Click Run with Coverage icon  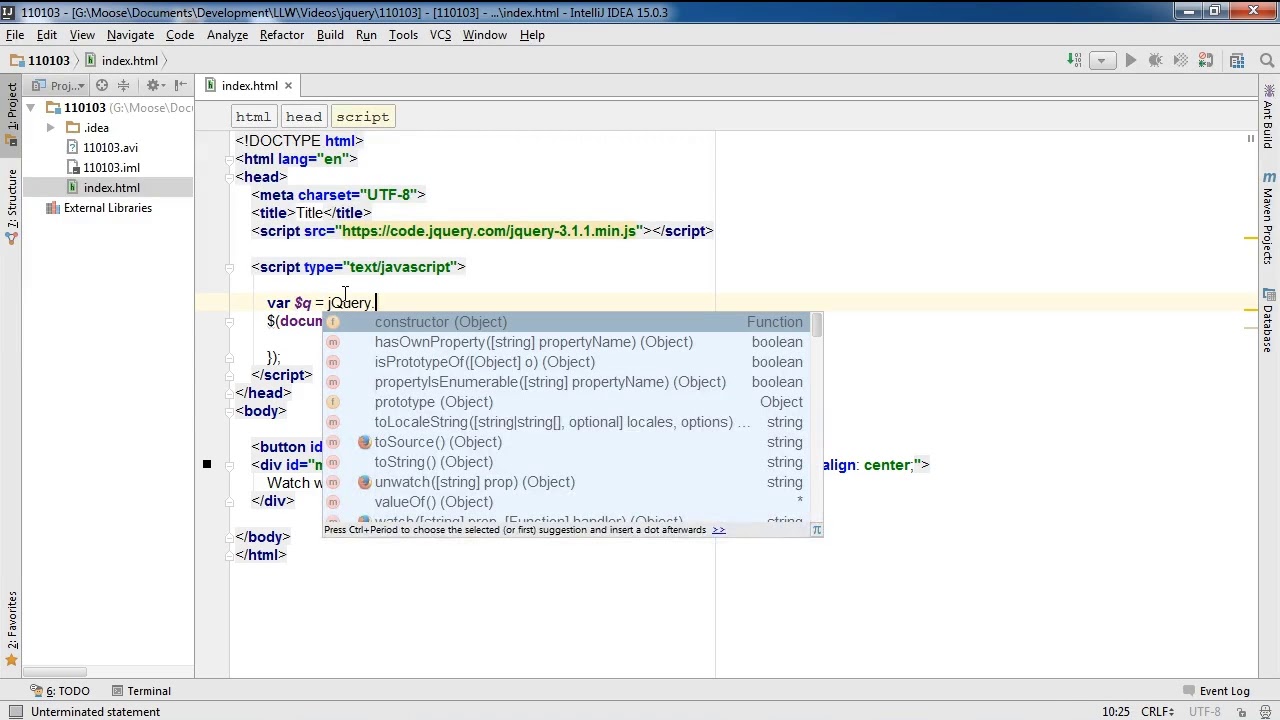pos(1183,60)
